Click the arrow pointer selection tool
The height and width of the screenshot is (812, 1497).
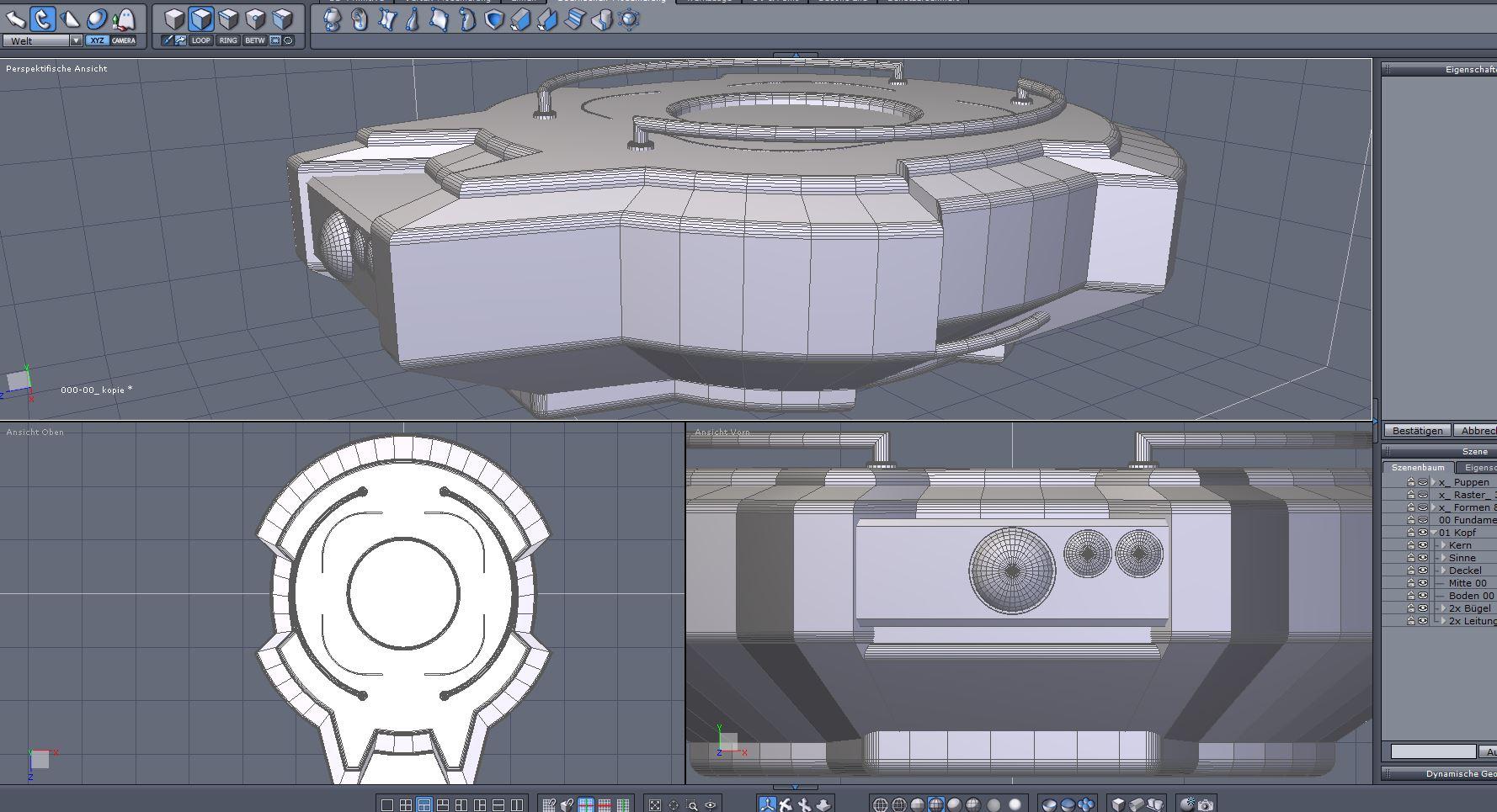point(15,19)
